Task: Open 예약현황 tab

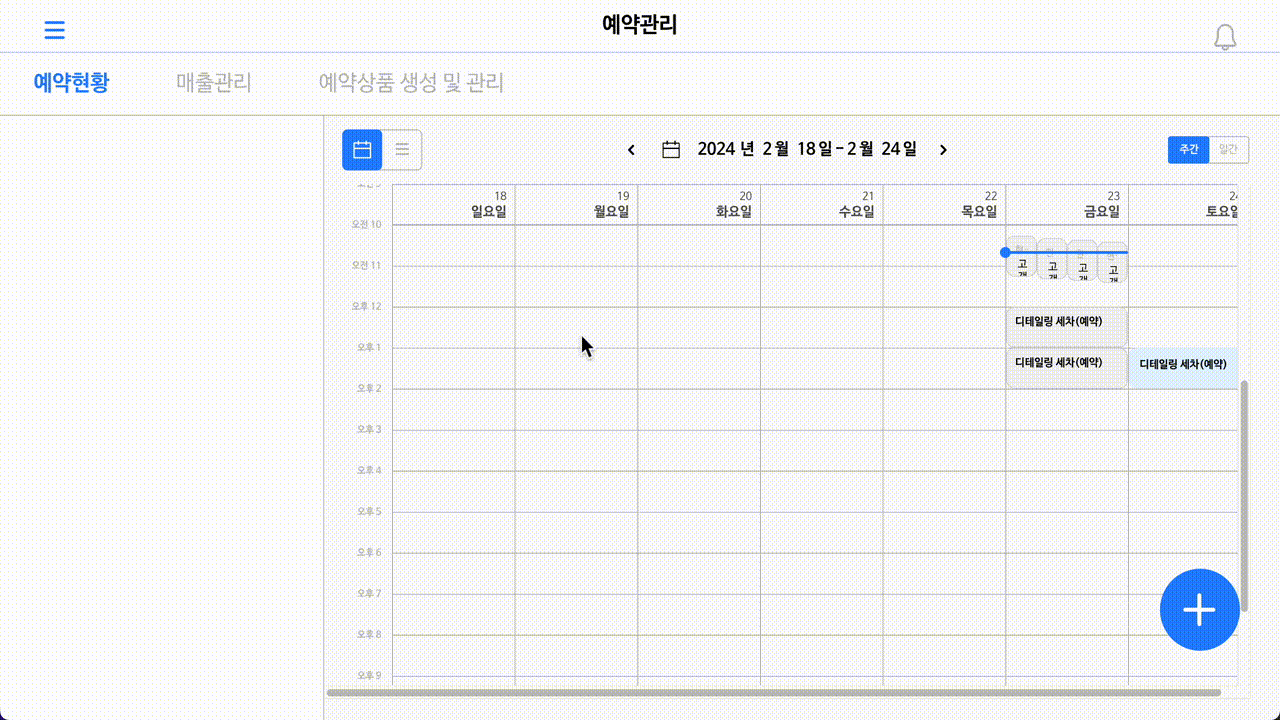Action: pyautogui.click(x=71, y=83)
